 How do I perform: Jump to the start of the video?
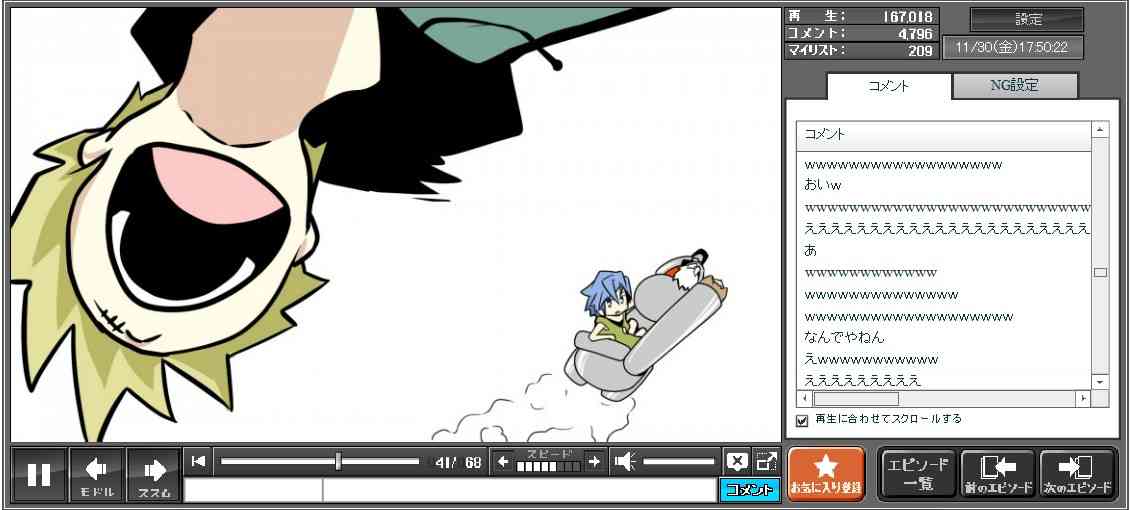point(198,461)
